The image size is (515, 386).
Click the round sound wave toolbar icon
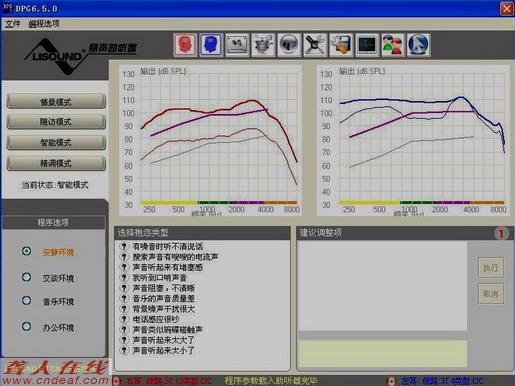click(x=289, y=45)
